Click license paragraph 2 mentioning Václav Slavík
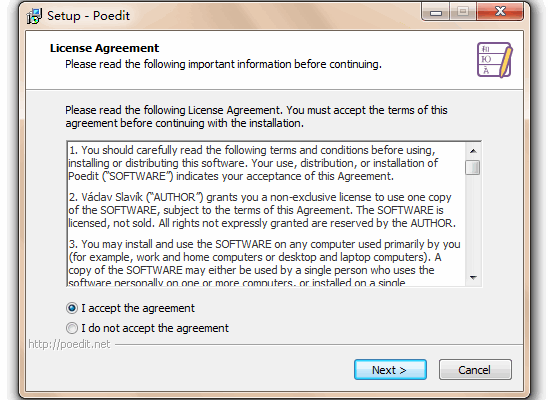This screenshot has height=400, width=548. [262, 210]
